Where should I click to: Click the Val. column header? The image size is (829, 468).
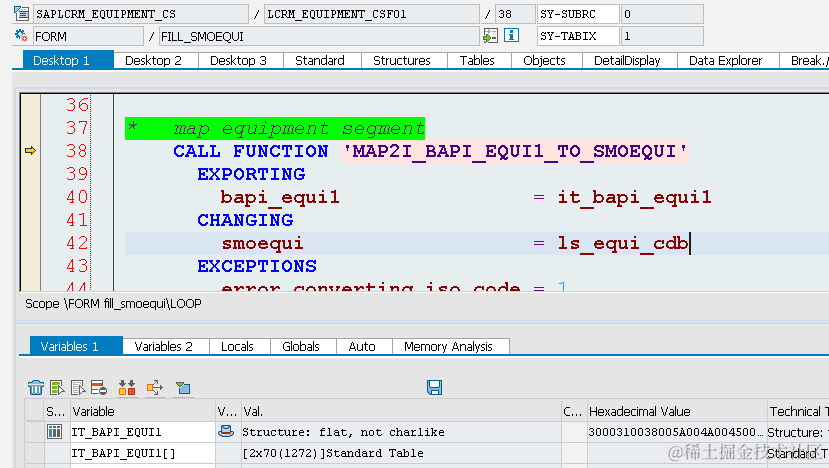coord(401,411)
